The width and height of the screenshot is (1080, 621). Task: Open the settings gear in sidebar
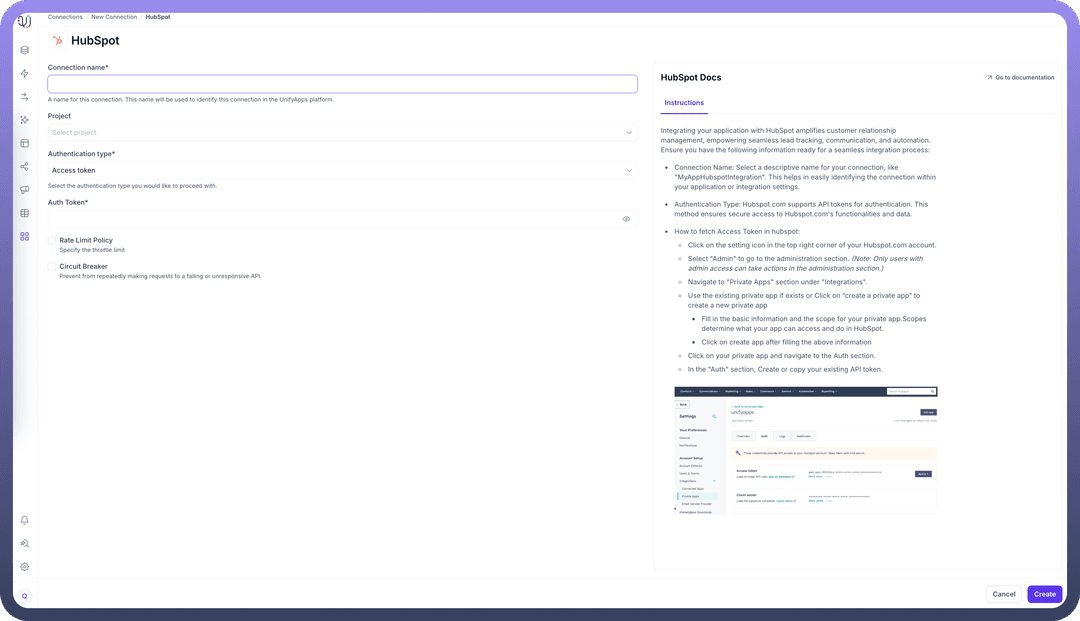pos(25,567)
